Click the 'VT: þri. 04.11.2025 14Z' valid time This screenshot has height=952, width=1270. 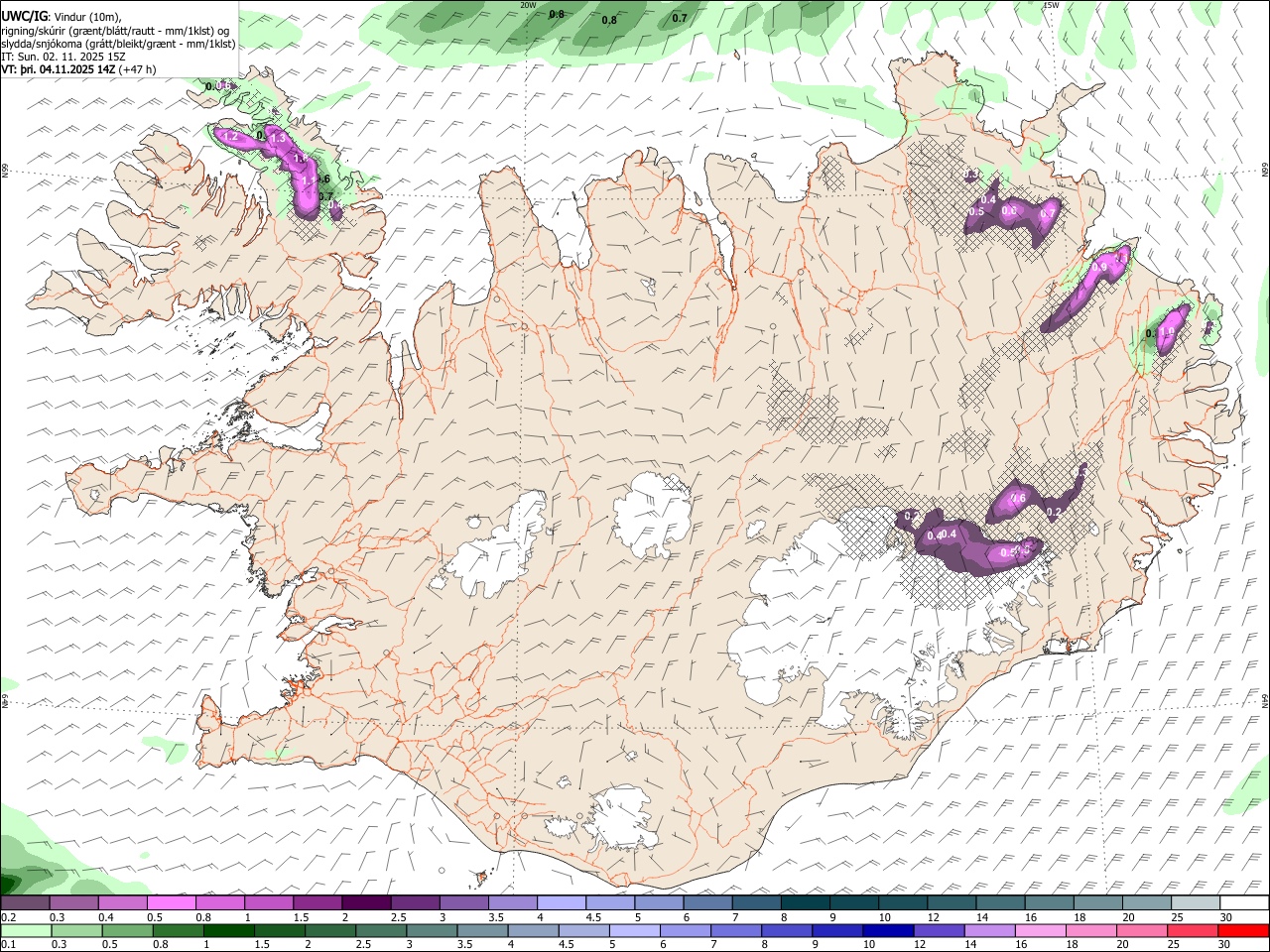coord(59,69)
